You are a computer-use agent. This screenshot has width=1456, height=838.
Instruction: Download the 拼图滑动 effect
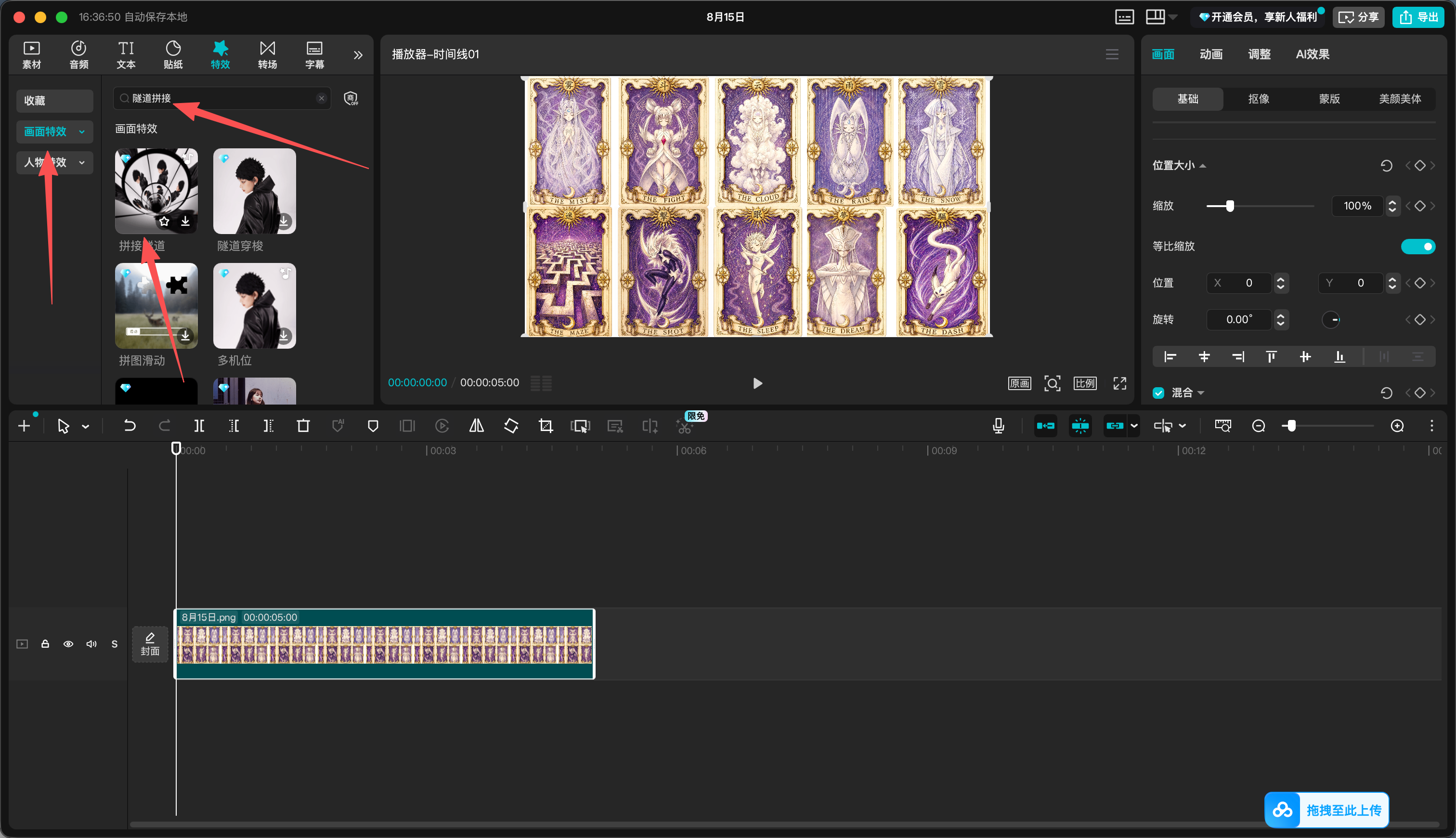click(185, 335)
